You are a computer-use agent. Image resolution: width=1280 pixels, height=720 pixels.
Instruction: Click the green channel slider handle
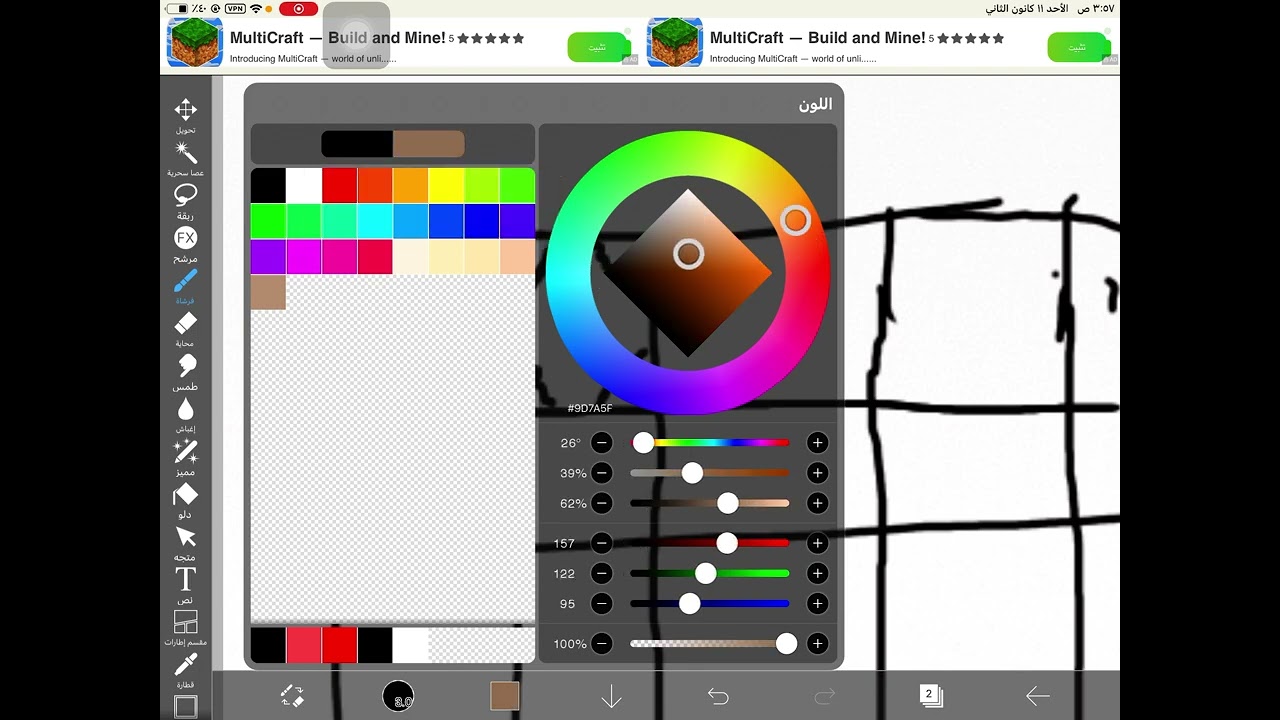click(x=705, y=573)
